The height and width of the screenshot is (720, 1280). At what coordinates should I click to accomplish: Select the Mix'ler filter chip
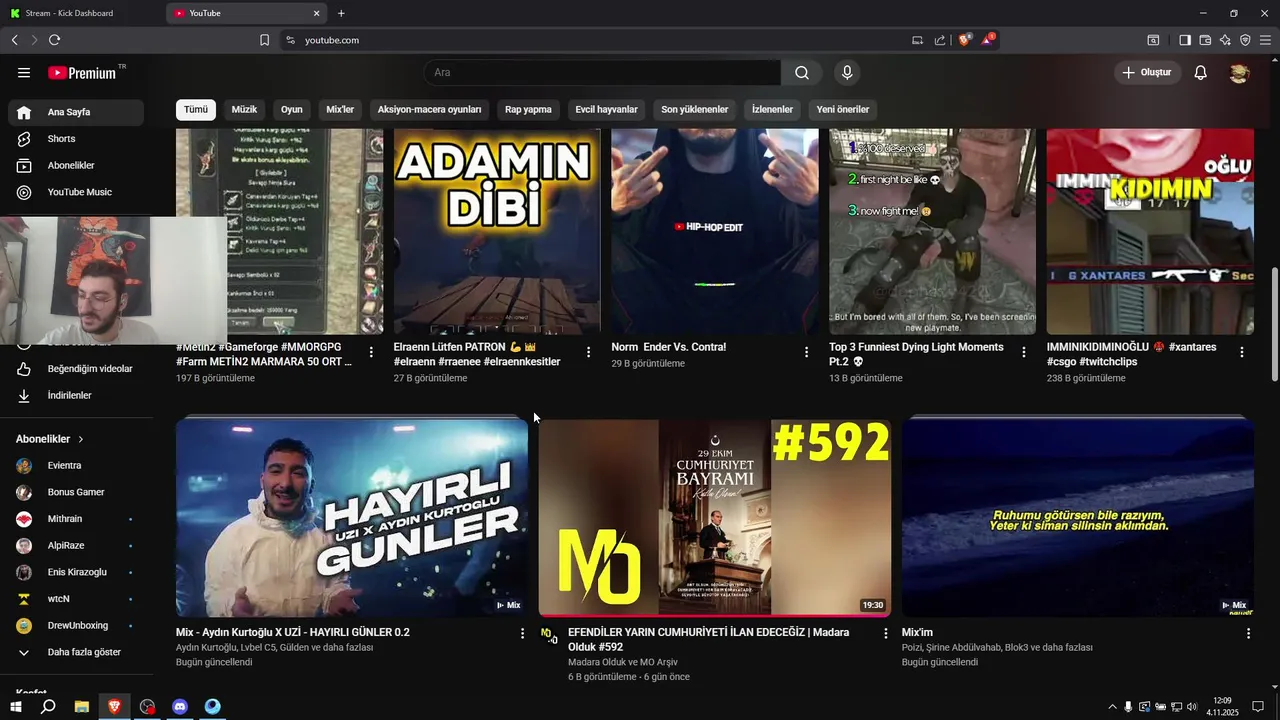pyautogui.click(x=340, y=109)
